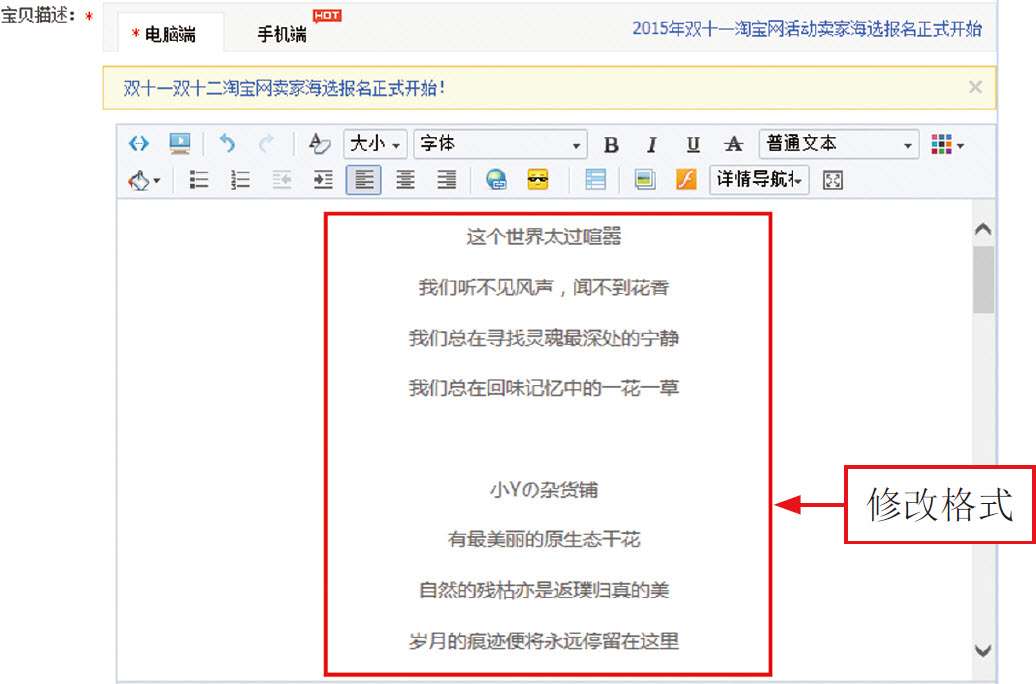Viewport: 1036px width, 684px height.
Task: Close the yellow notice banner
Action: [x=975, y=87]
